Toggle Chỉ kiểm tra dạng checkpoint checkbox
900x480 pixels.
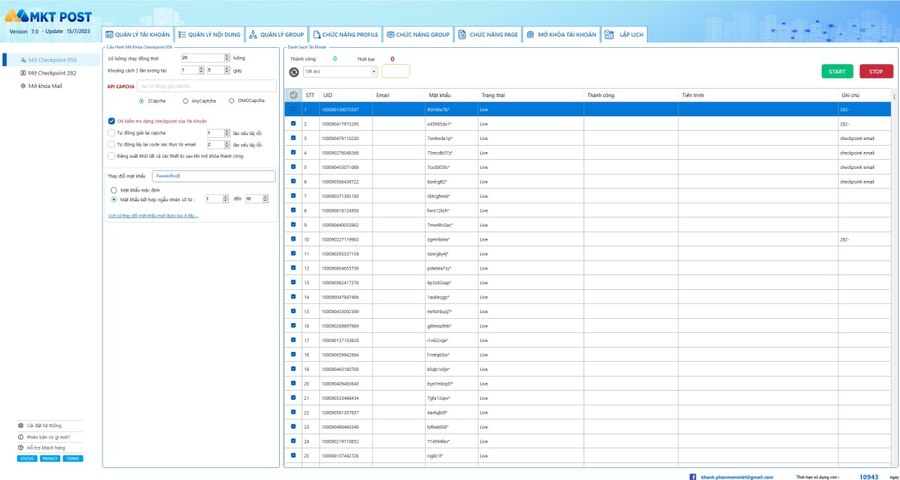coord(111,121)
